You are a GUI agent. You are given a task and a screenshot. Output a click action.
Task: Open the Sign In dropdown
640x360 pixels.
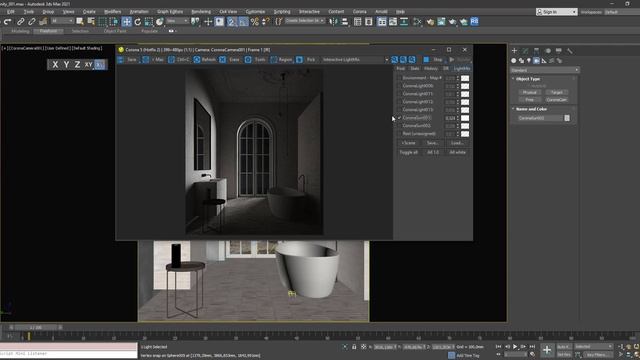[557, 12]
